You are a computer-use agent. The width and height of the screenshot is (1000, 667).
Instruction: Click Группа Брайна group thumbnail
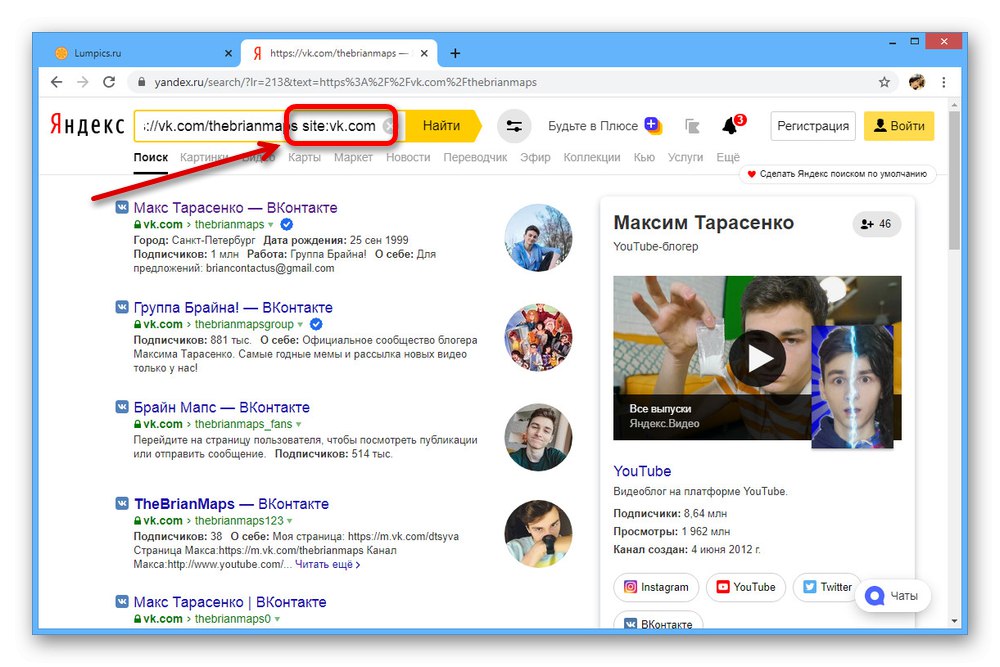tap(538, 337)
